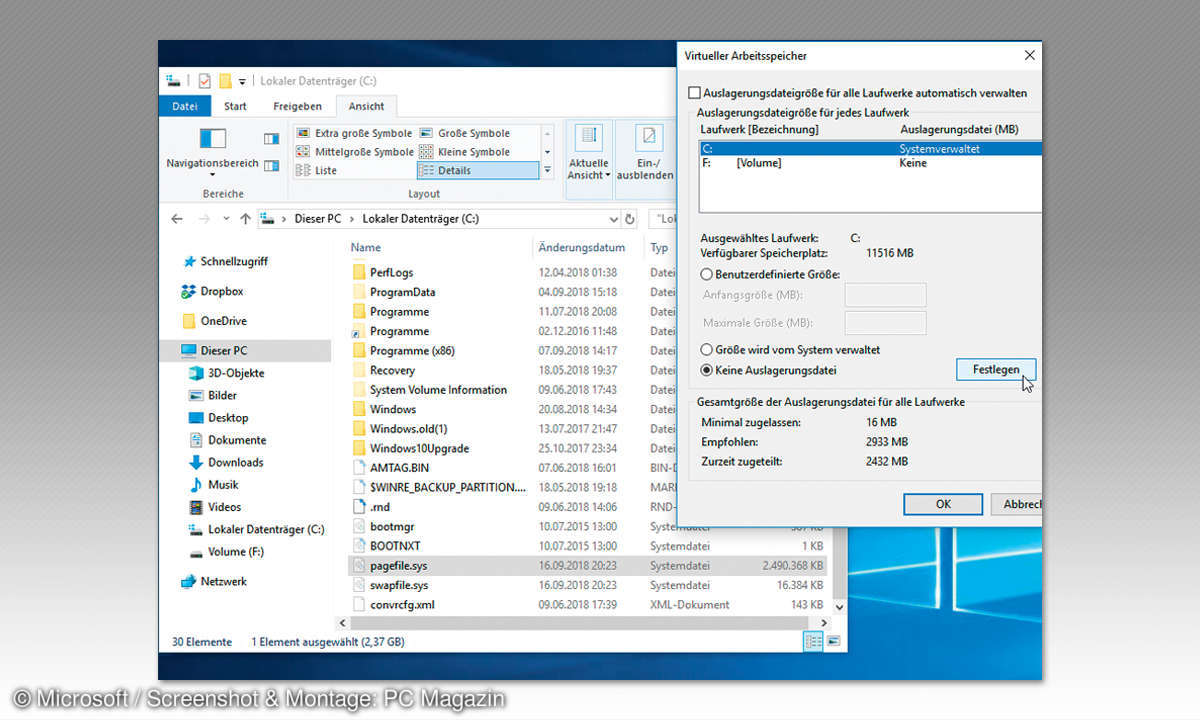This screenshot has width=1200, height=720.
Task: Enable automatic paging file management for all drives
Action: 857,93
